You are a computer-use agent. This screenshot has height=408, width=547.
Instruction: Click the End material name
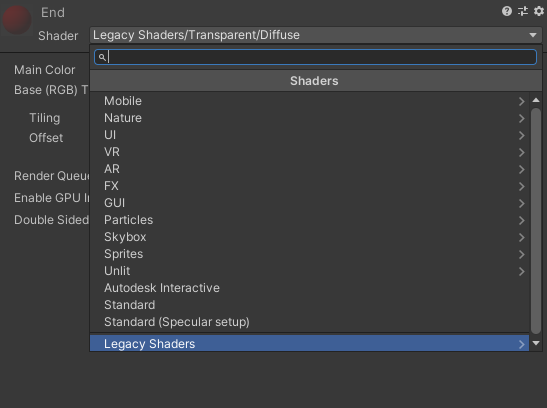coord(53,13)
